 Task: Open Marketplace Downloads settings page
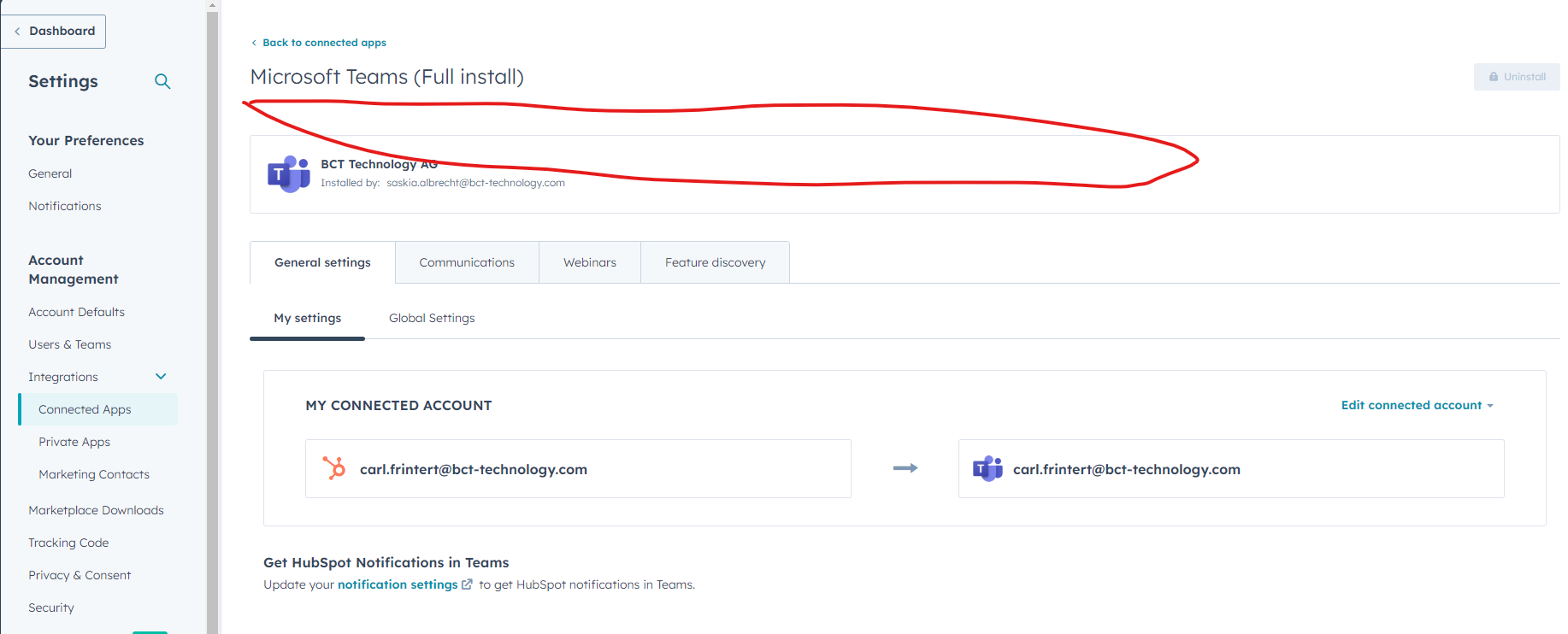[96, 510]
